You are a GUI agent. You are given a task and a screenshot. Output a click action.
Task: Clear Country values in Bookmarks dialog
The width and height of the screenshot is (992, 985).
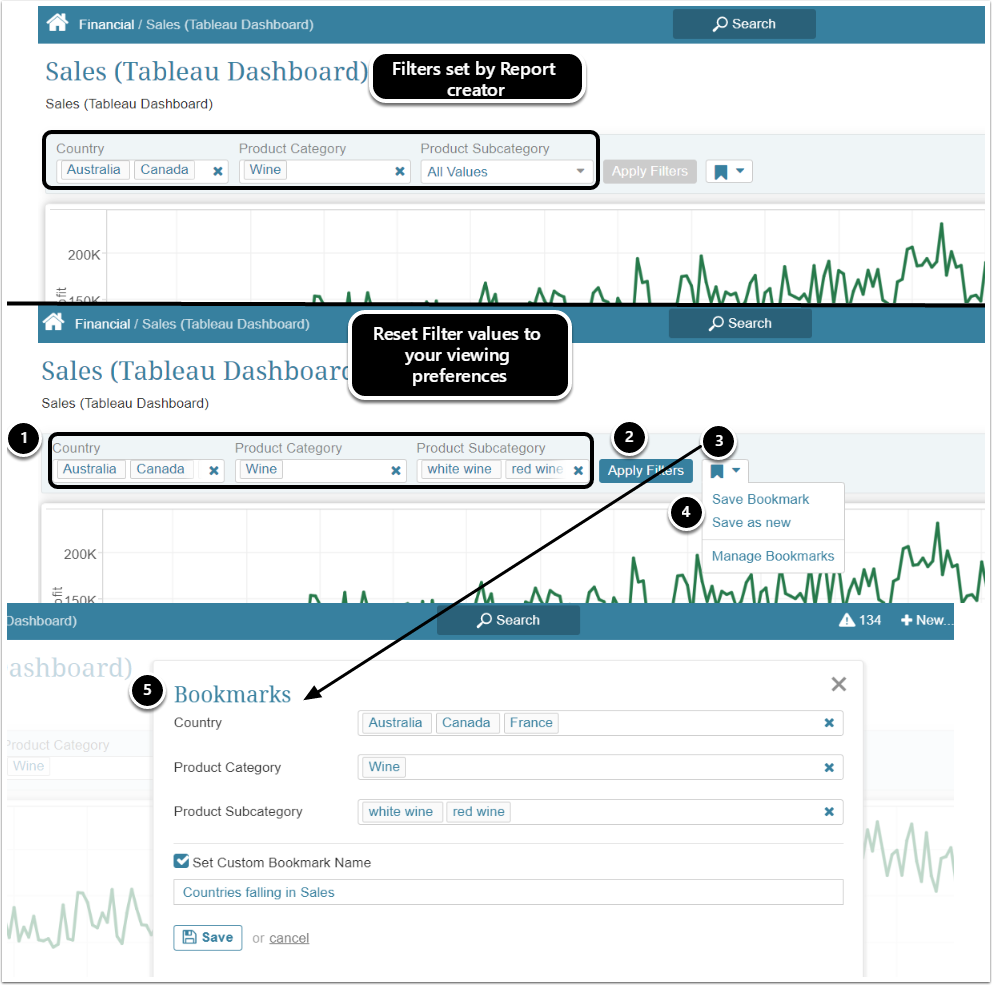tap(829, 723)
